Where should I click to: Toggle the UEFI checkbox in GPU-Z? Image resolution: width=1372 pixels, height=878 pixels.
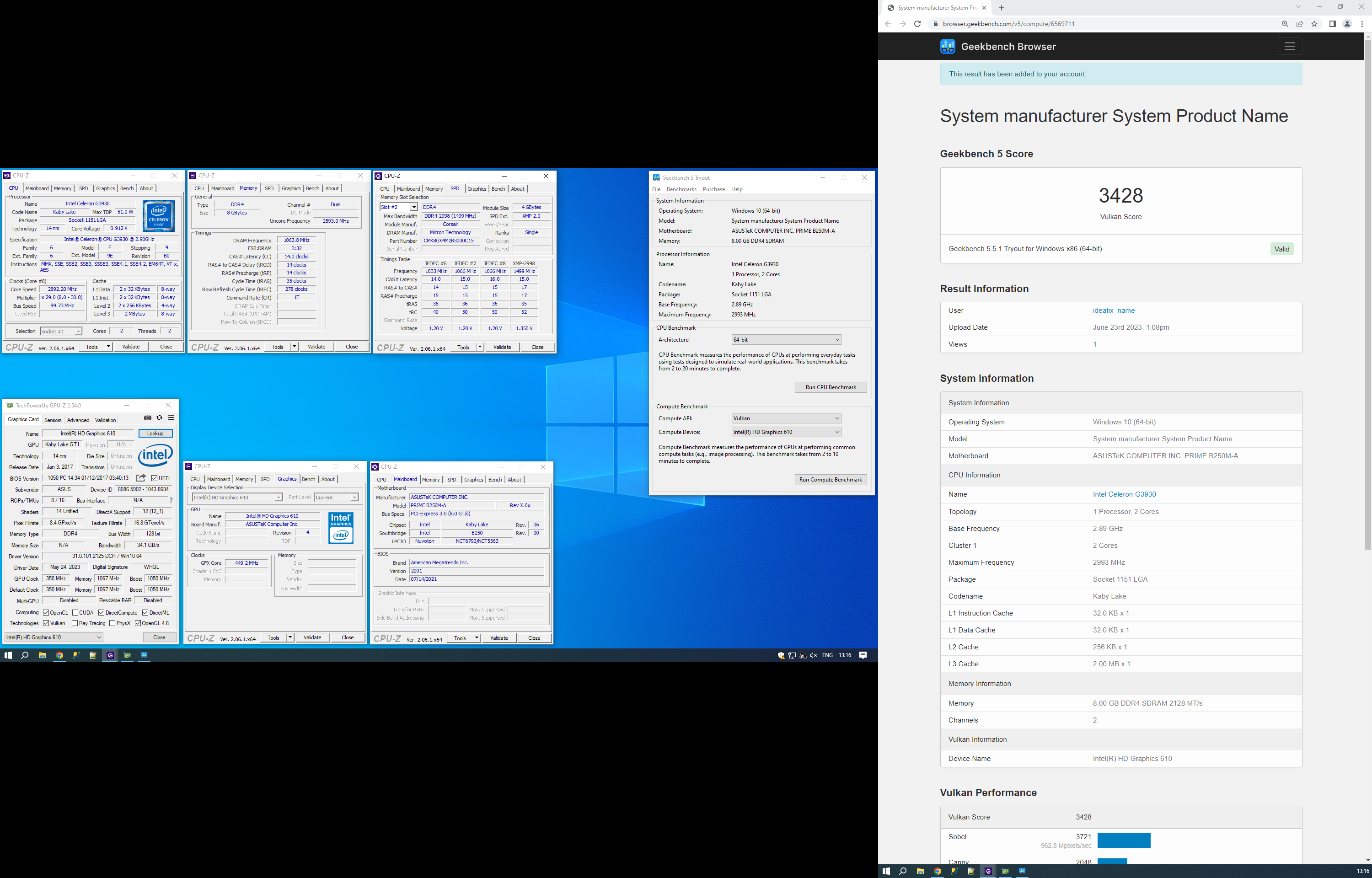155,478
